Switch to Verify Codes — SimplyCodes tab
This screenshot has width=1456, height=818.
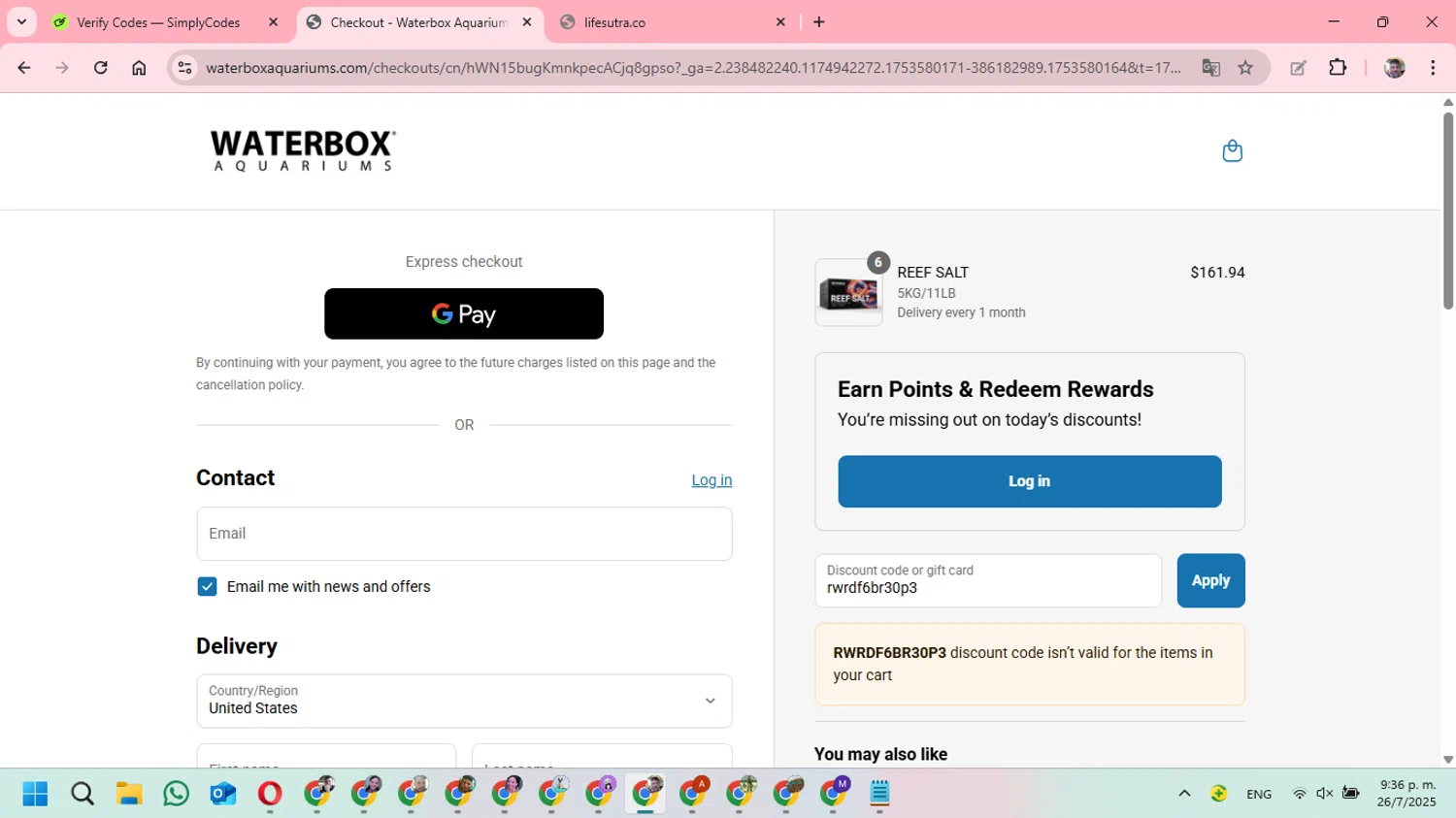158,22
